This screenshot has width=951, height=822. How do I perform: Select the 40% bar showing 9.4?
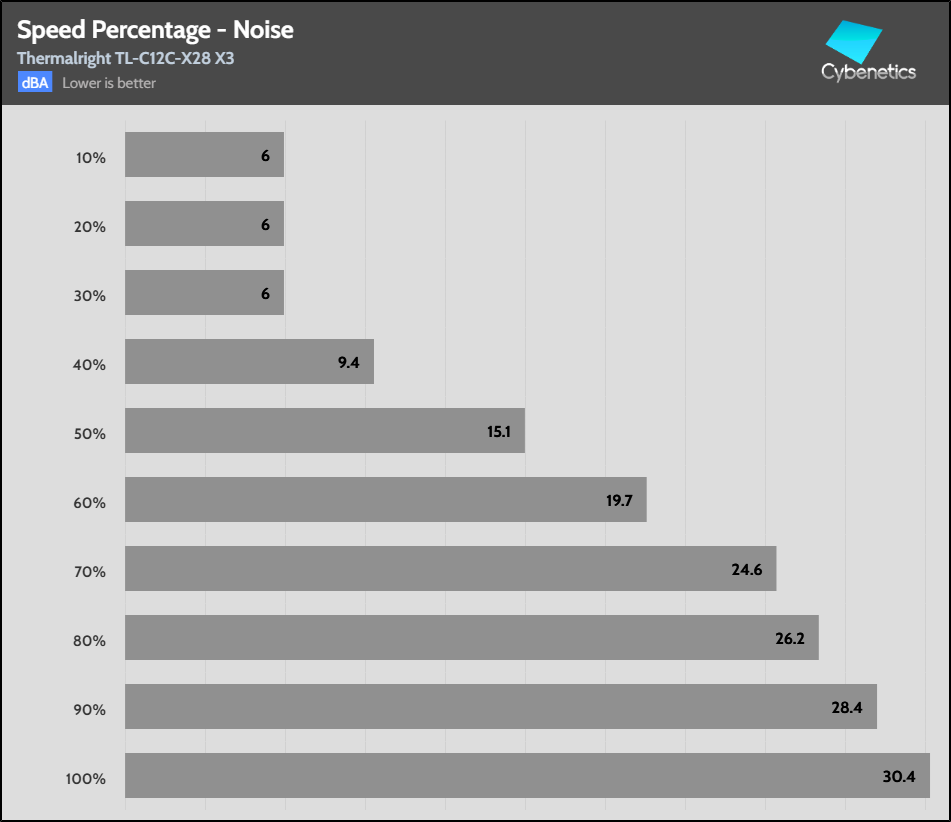(x=249, y=362)
